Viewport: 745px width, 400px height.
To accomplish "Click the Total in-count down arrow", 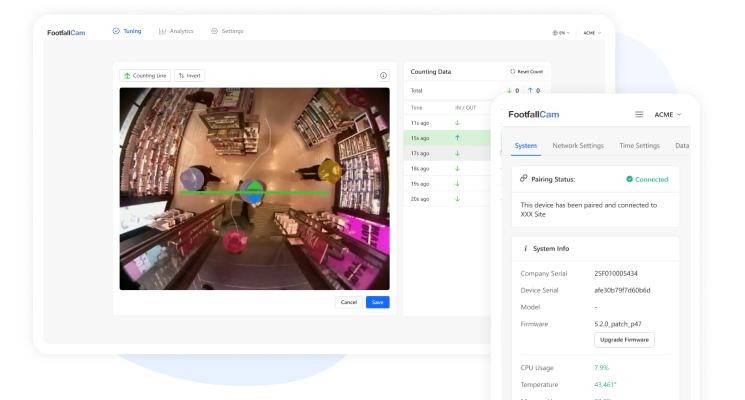I will (509, 90).
